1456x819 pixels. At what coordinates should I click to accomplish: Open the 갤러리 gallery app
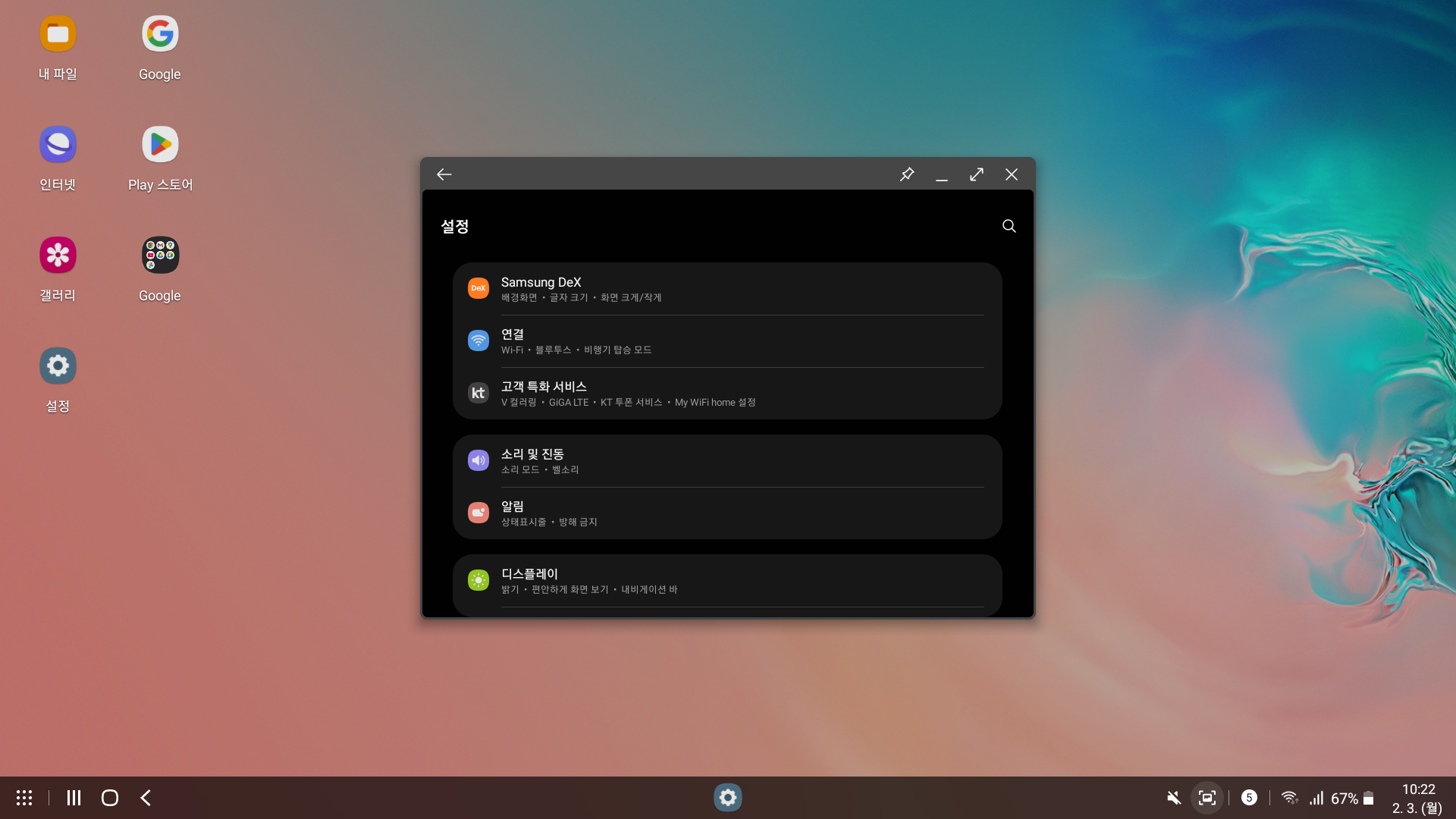tap(58, 256)
